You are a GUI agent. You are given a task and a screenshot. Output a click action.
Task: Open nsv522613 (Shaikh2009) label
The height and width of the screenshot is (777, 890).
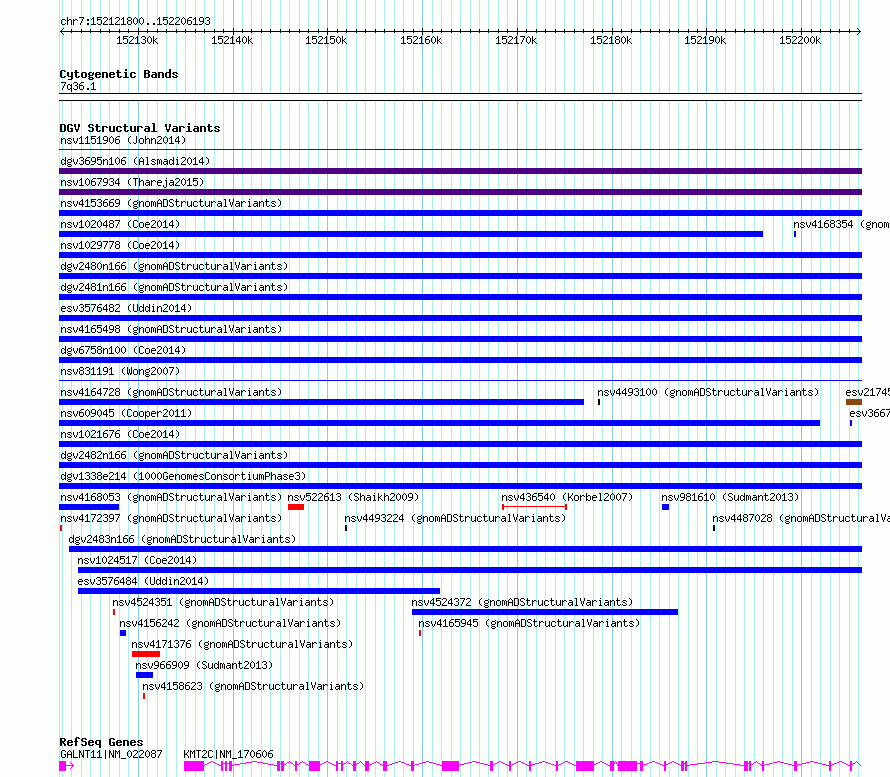[x=353, y=497]
